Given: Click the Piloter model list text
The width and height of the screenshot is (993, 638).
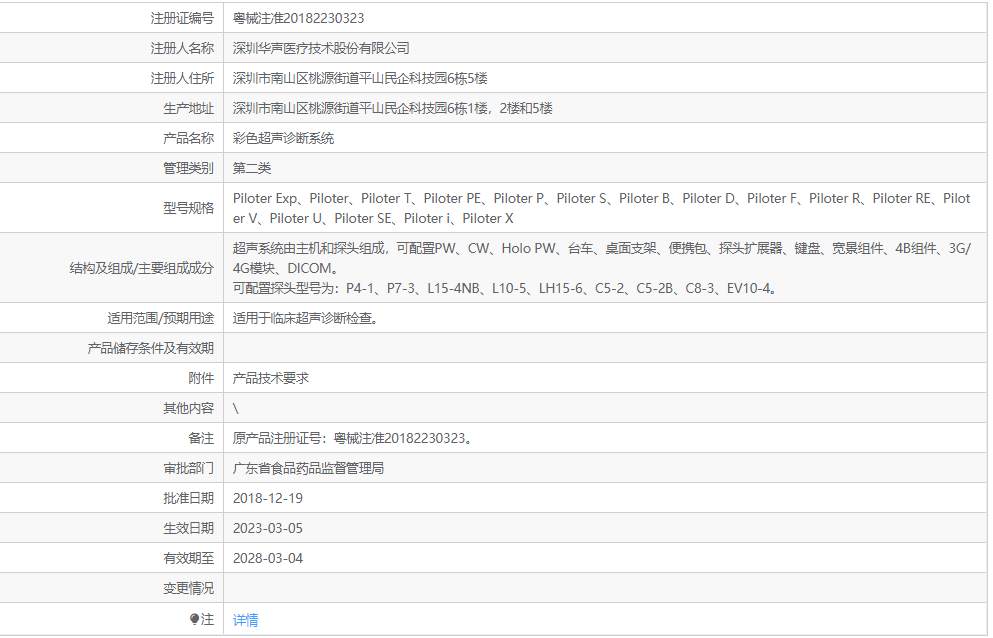Looking at the screenshot, I should click(x=601, y=208).
